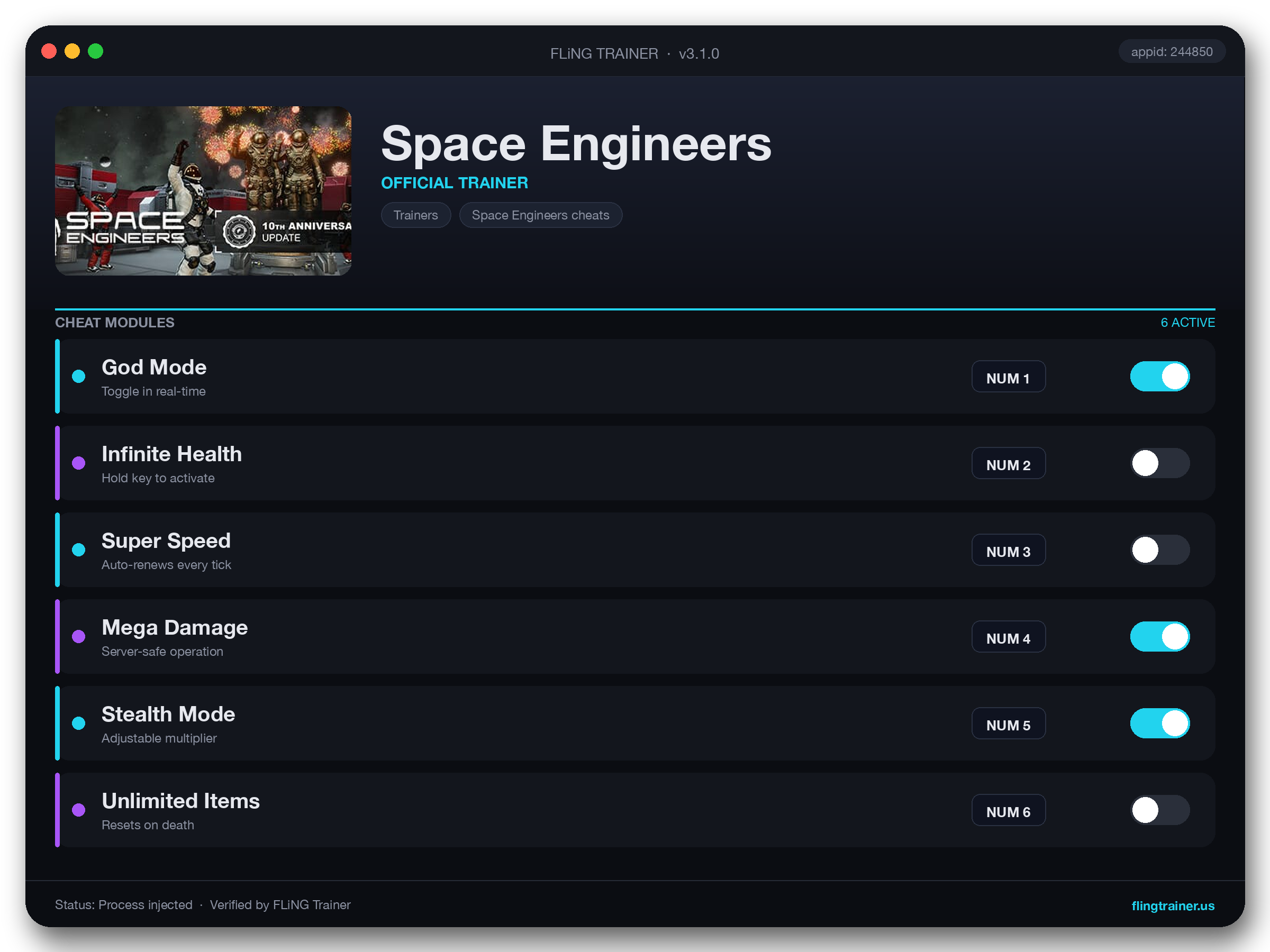Click the Space Engineers cover thumbnail
The width and height of the screenshot is (1270, 952).
tap(203, 190)
